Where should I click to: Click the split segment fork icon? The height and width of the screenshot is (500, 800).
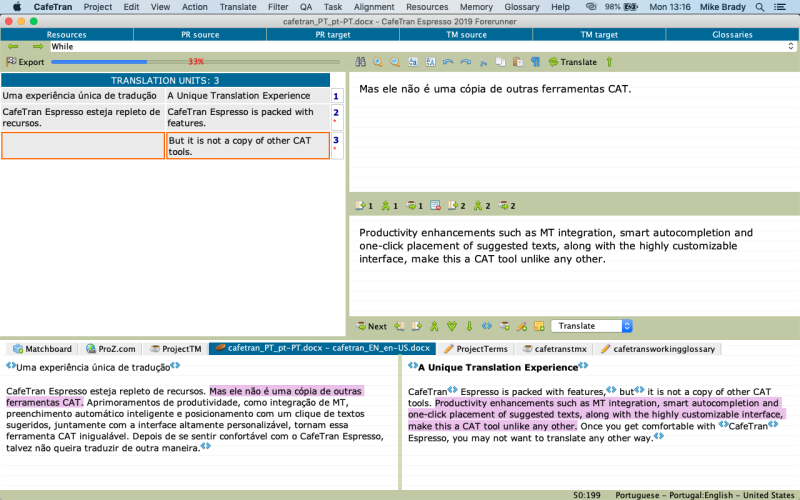click(x=452, y=326)
